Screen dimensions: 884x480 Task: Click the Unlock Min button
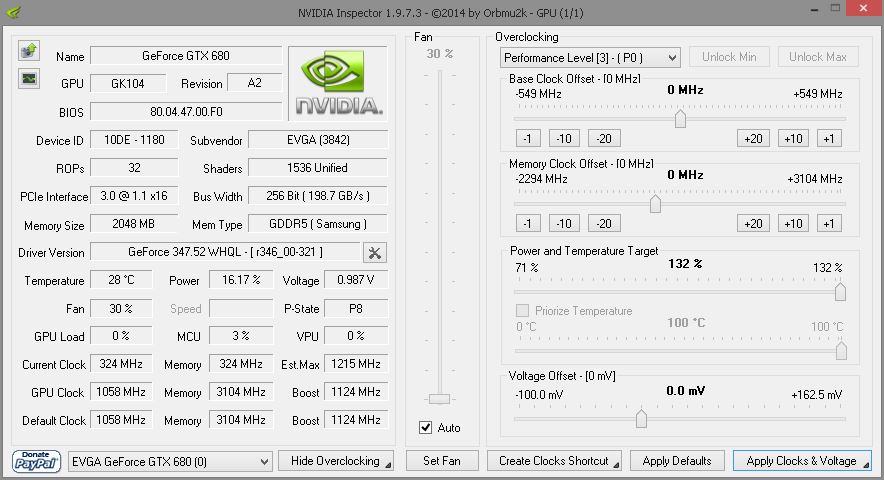729,57
